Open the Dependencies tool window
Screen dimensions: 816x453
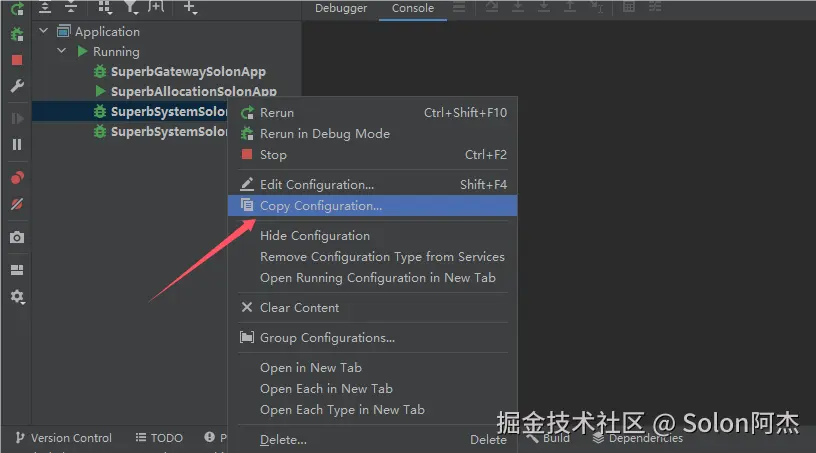click(638, 438)
